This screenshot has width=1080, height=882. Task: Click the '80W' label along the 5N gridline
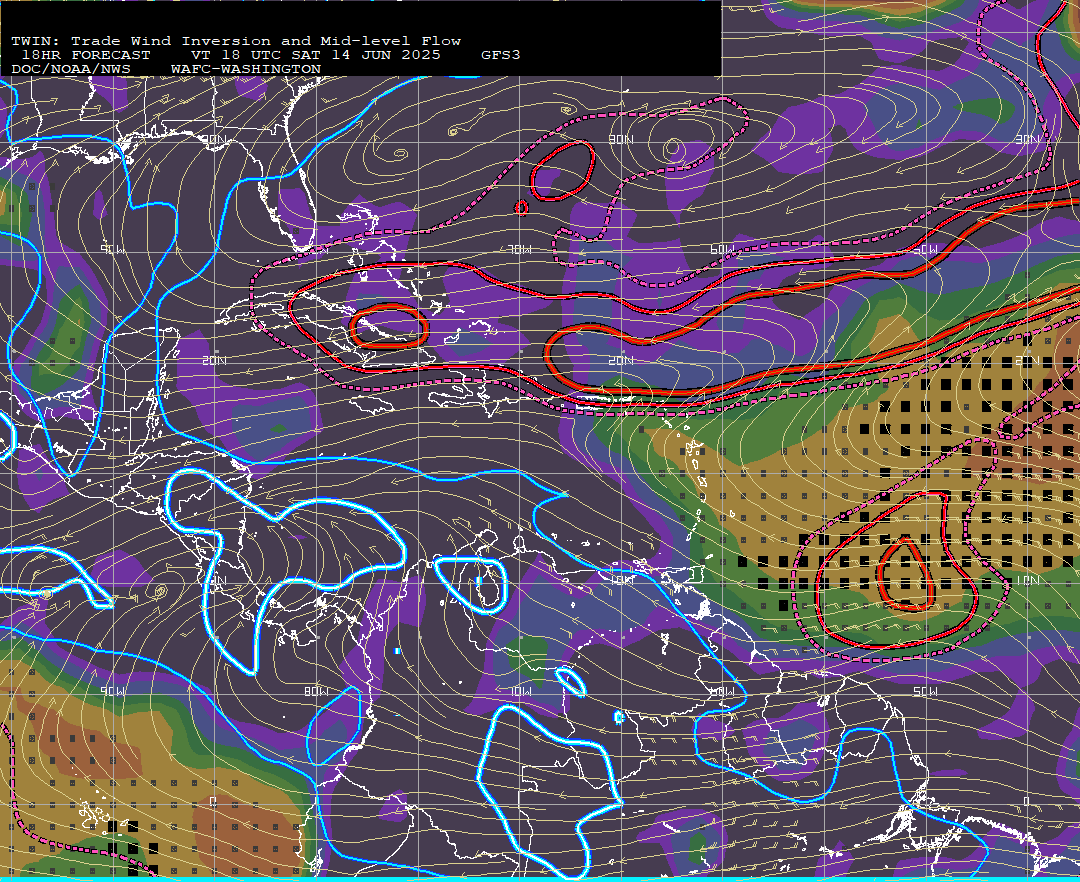click(317, 691)
